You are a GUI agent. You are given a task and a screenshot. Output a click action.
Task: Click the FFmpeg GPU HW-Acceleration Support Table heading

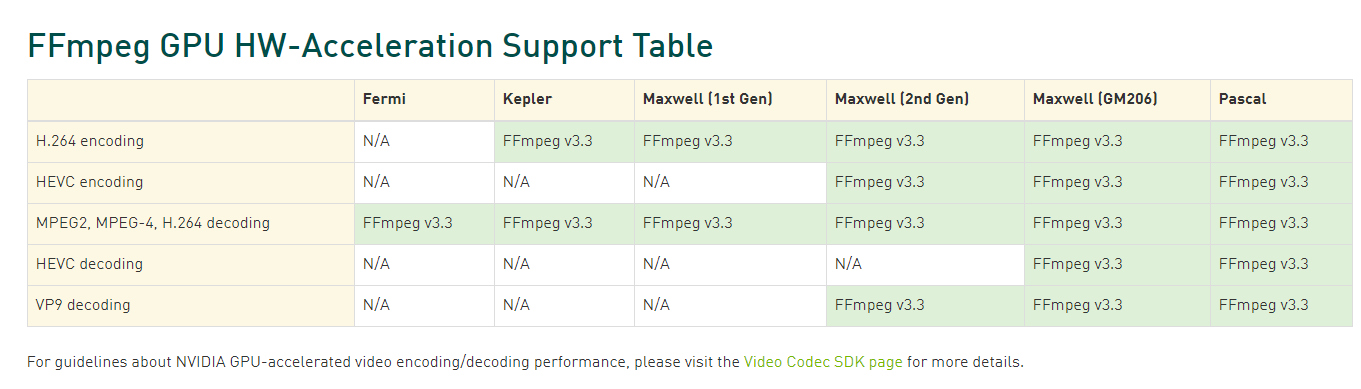(x=370, y=46)
